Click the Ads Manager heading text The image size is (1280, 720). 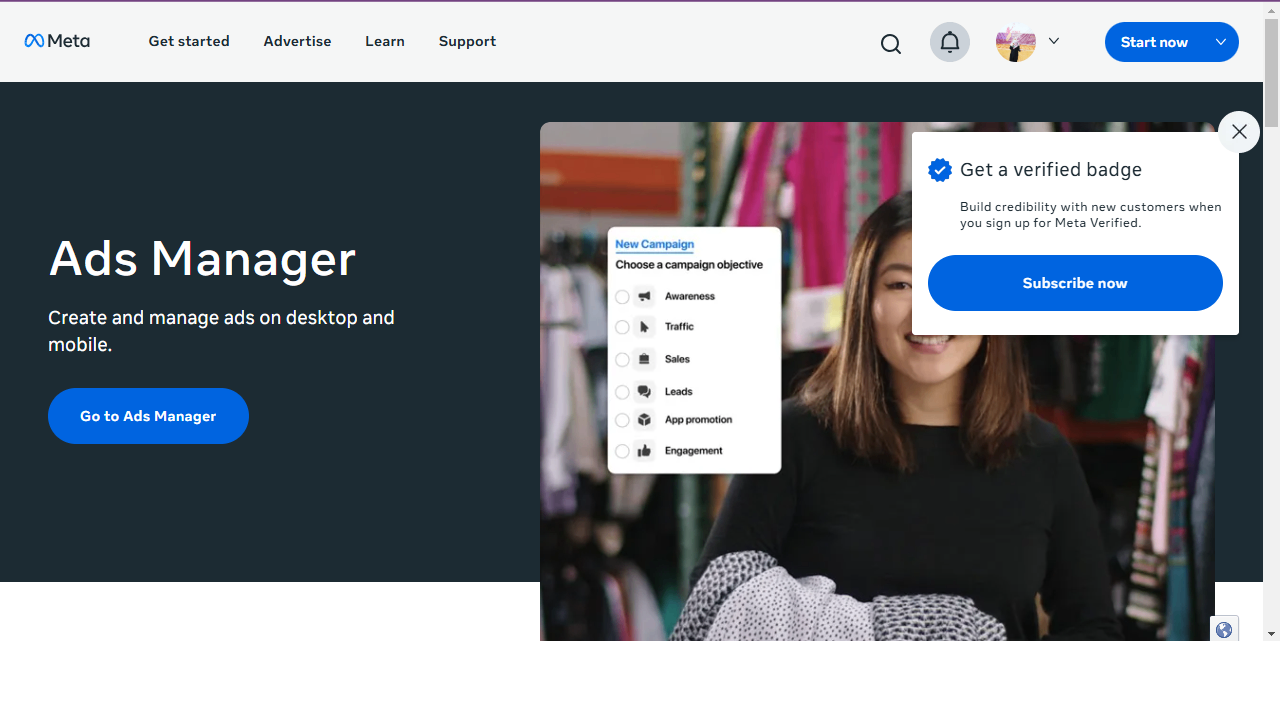(x=202, y=259)
